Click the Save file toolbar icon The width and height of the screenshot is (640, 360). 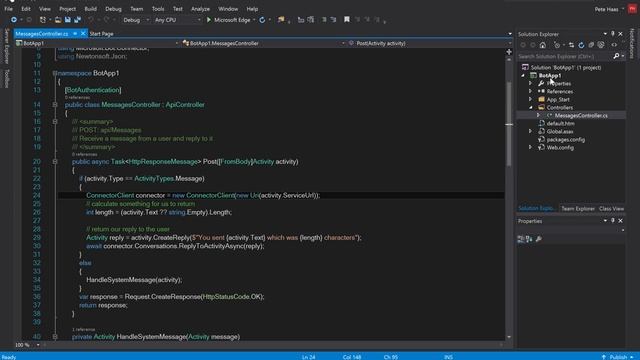coord(68,20)
